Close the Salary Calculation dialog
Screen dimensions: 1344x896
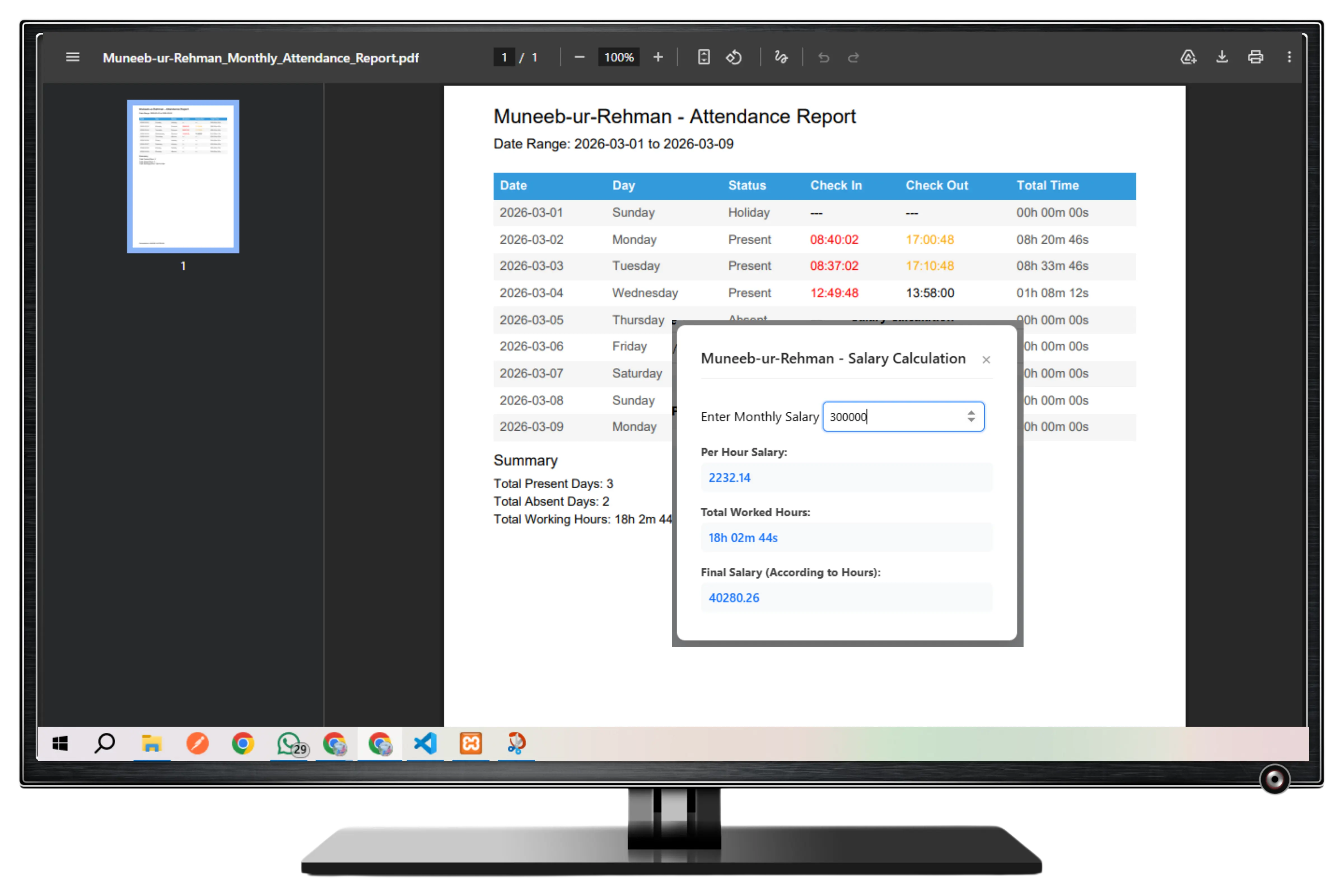(986, 360)
